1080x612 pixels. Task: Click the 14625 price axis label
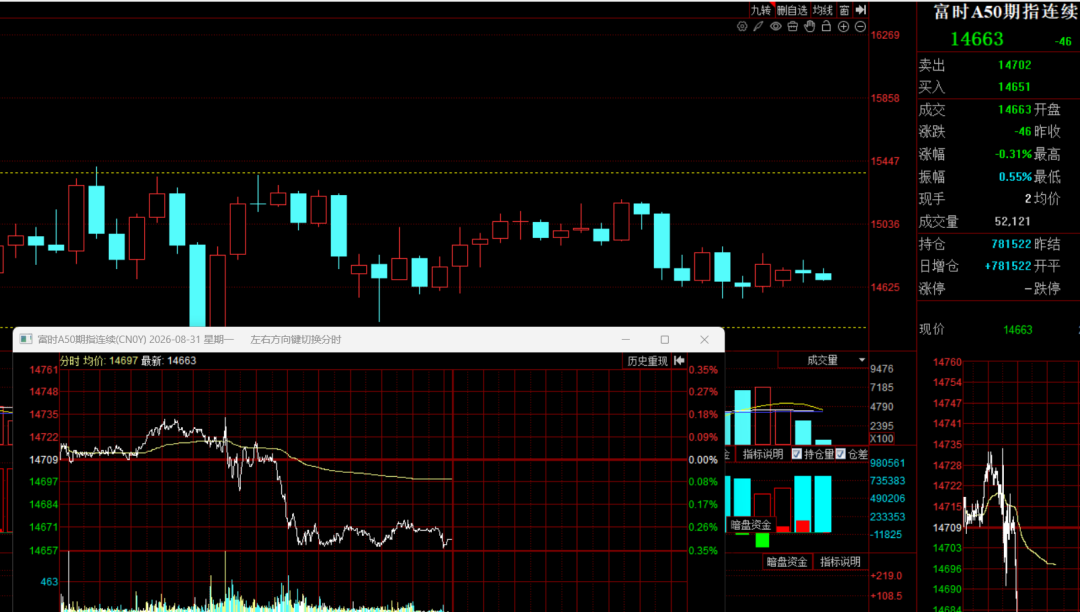coord(885,287)
